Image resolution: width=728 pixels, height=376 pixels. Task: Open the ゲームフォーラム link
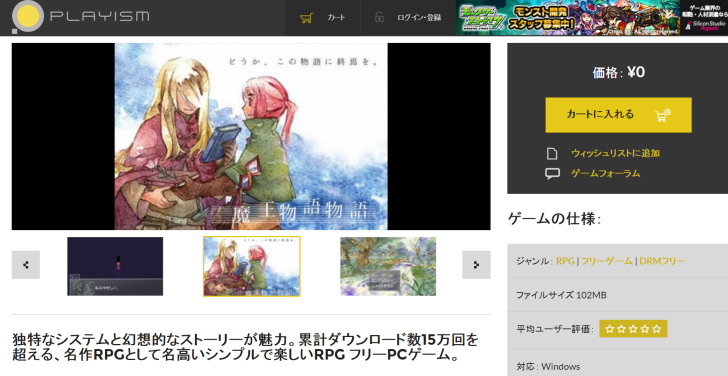click(x=605, y=174)
